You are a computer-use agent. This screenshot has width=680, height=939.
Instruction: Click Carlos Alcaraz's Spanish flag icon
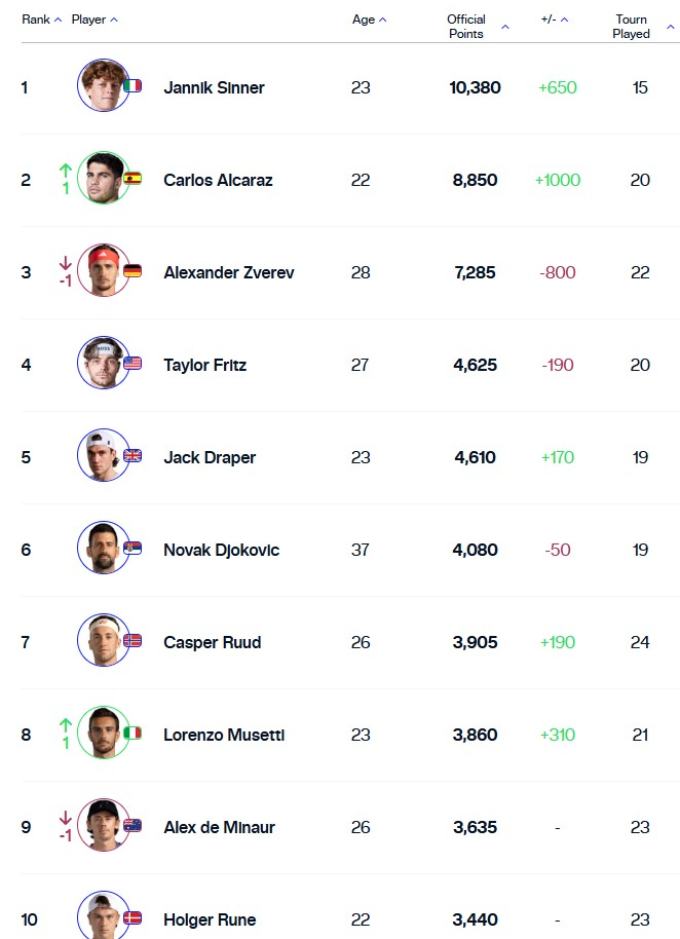click(x=132, y=179)
